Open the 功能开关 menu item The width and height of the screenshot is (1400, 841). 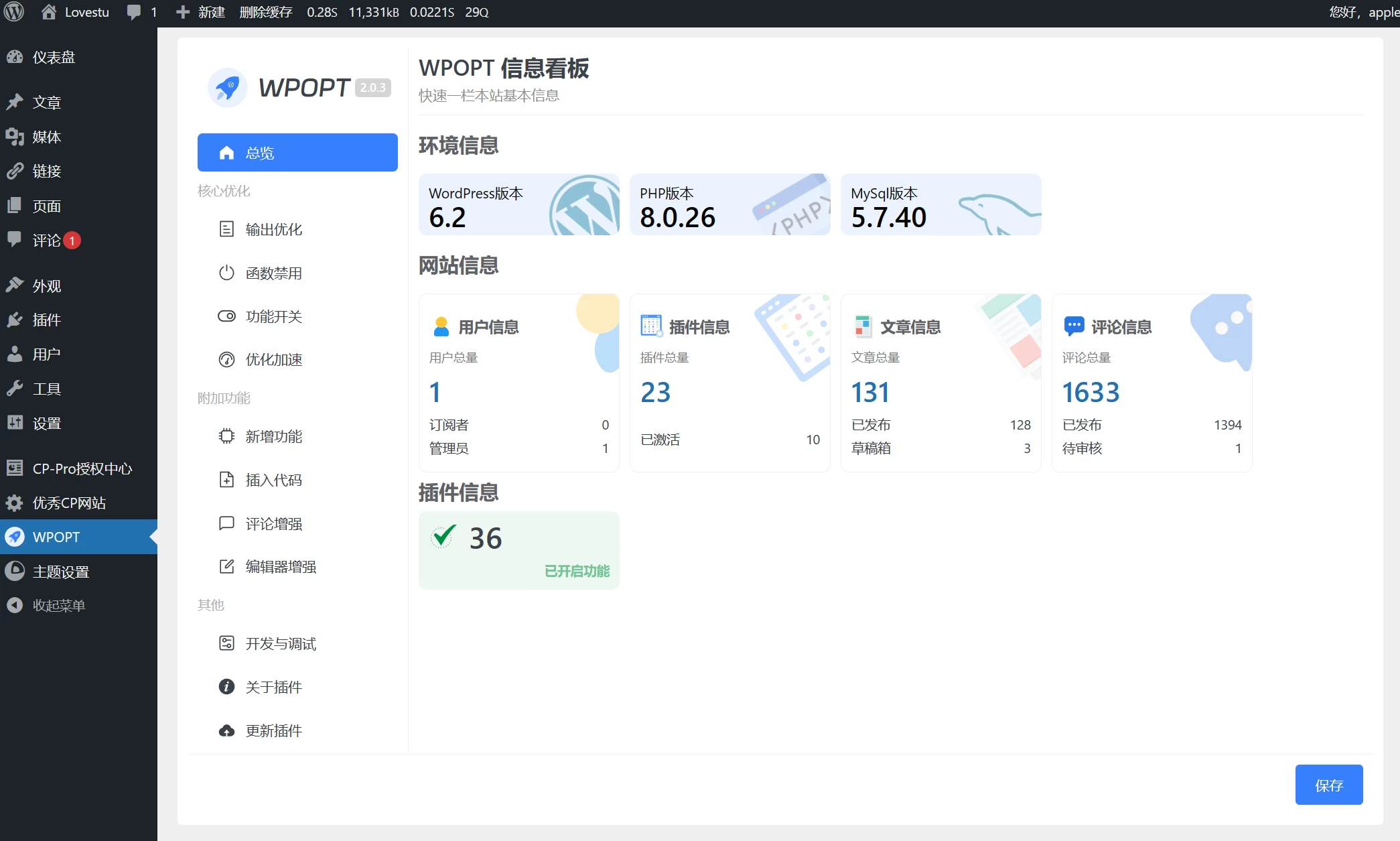(297, 316)
